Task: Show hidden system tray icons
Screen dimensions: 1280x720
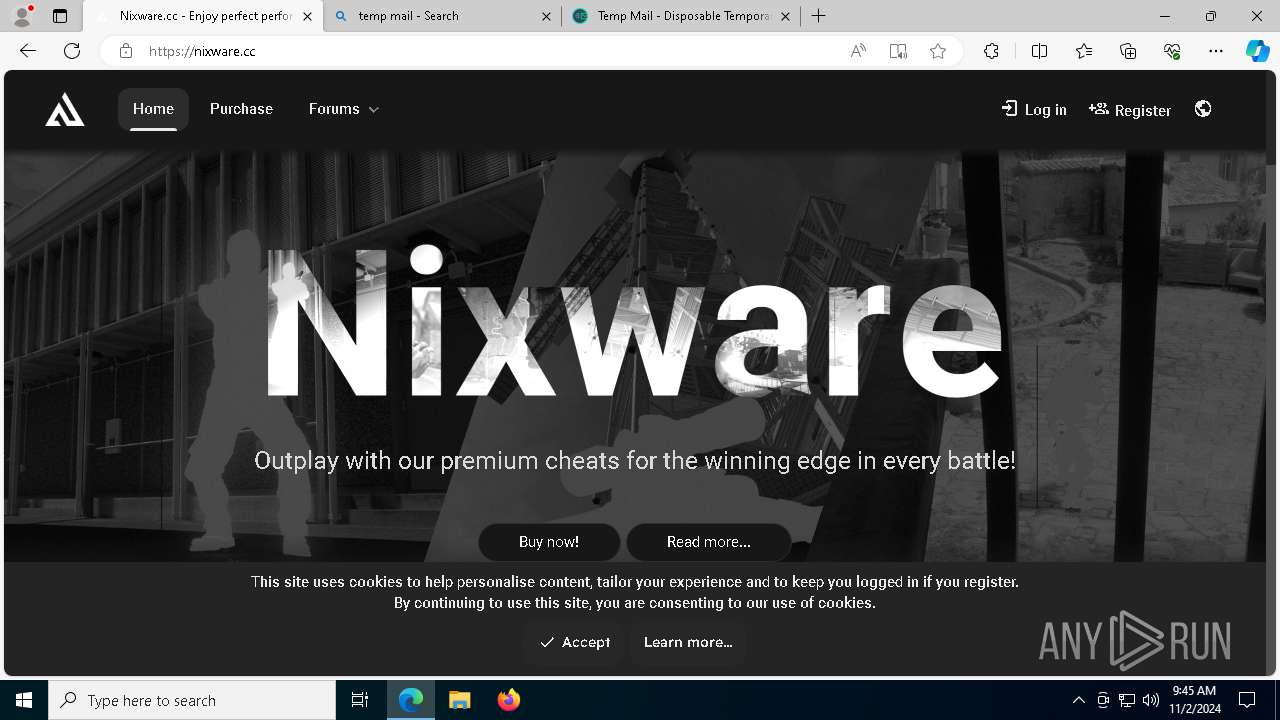Action: [x=1078, y=700]
